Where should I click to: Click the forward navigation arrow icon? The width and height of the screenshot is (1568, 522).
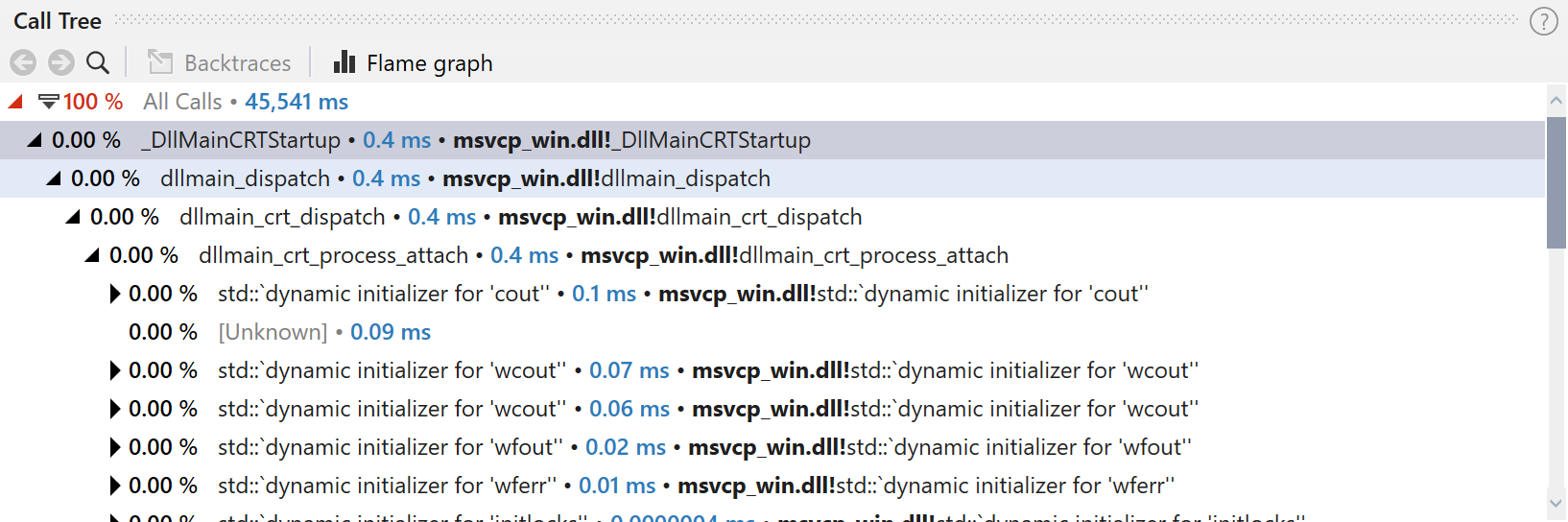pyautogui.click(x=60, y=62)
